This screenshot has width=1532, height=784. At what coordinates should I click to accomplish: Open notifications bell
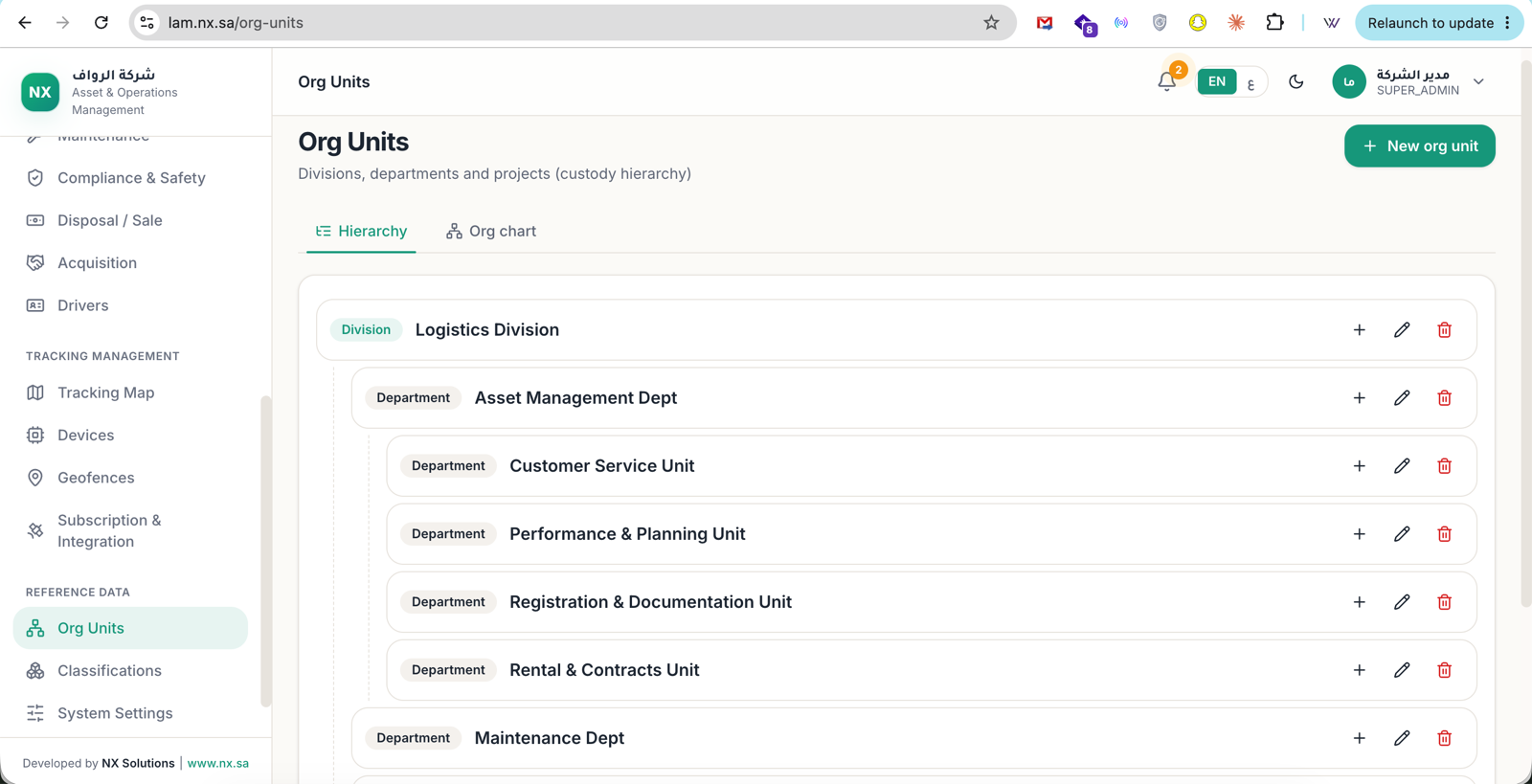1166,82
